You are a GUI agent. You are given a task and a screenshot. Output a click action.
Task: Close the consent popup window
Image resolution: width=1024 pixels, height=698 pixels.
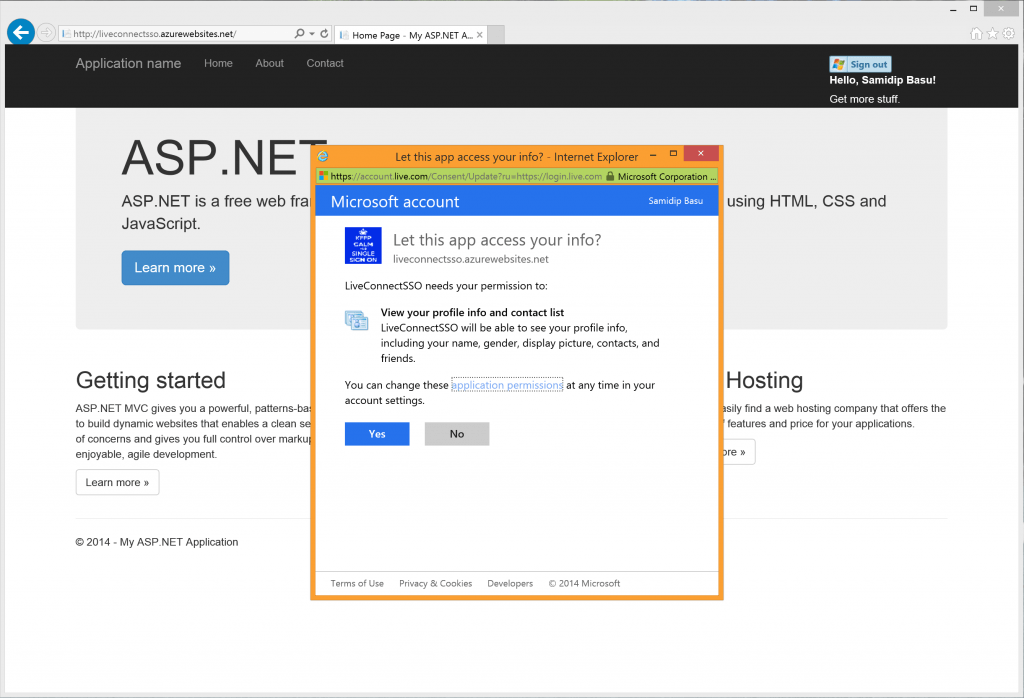click(x=701, y=153)
